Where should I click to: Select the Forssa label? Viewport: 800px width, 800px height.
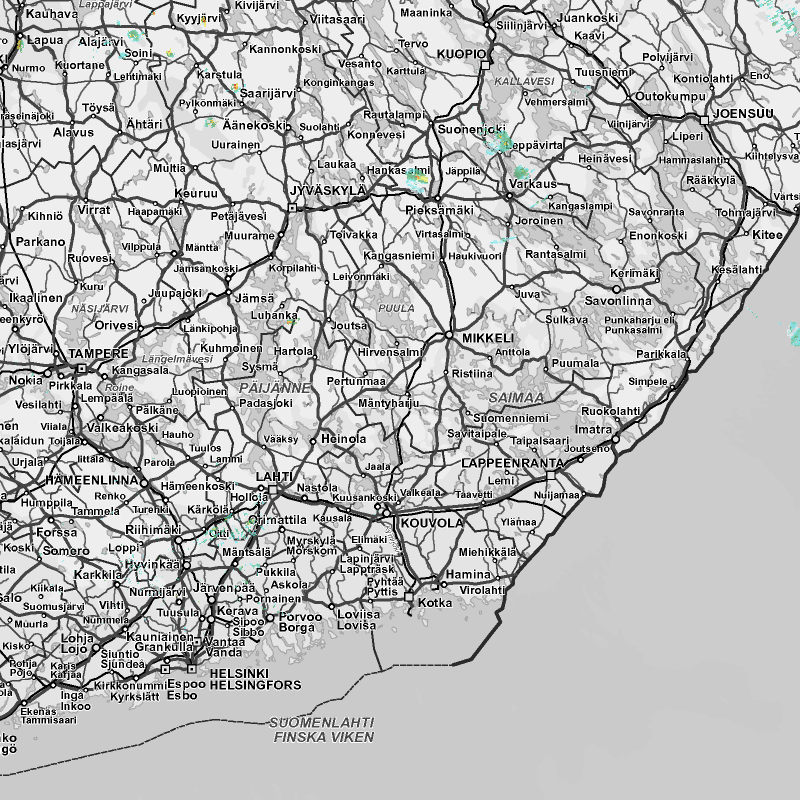[x=57, y=533]
